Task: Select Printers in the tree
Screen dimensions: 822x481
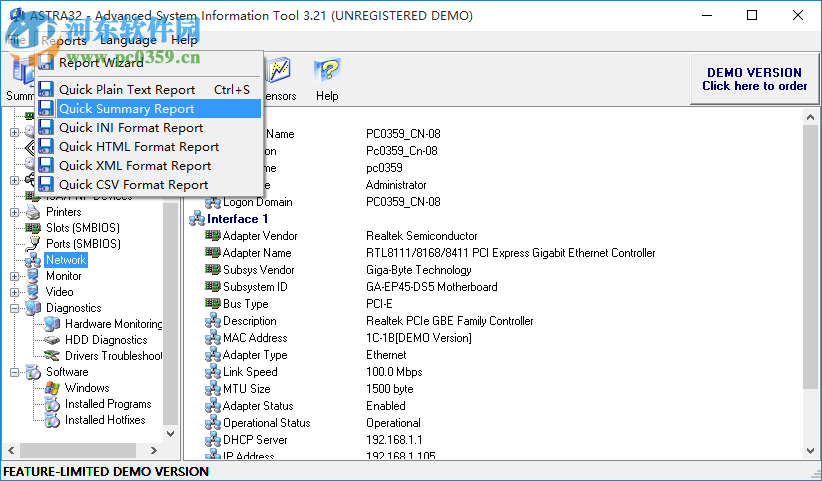Action: tap(63, 212)
